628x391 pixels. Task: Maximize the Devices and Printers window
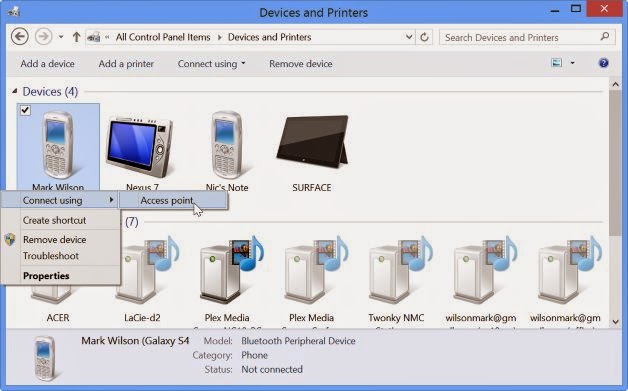click(x=576, y=9)
